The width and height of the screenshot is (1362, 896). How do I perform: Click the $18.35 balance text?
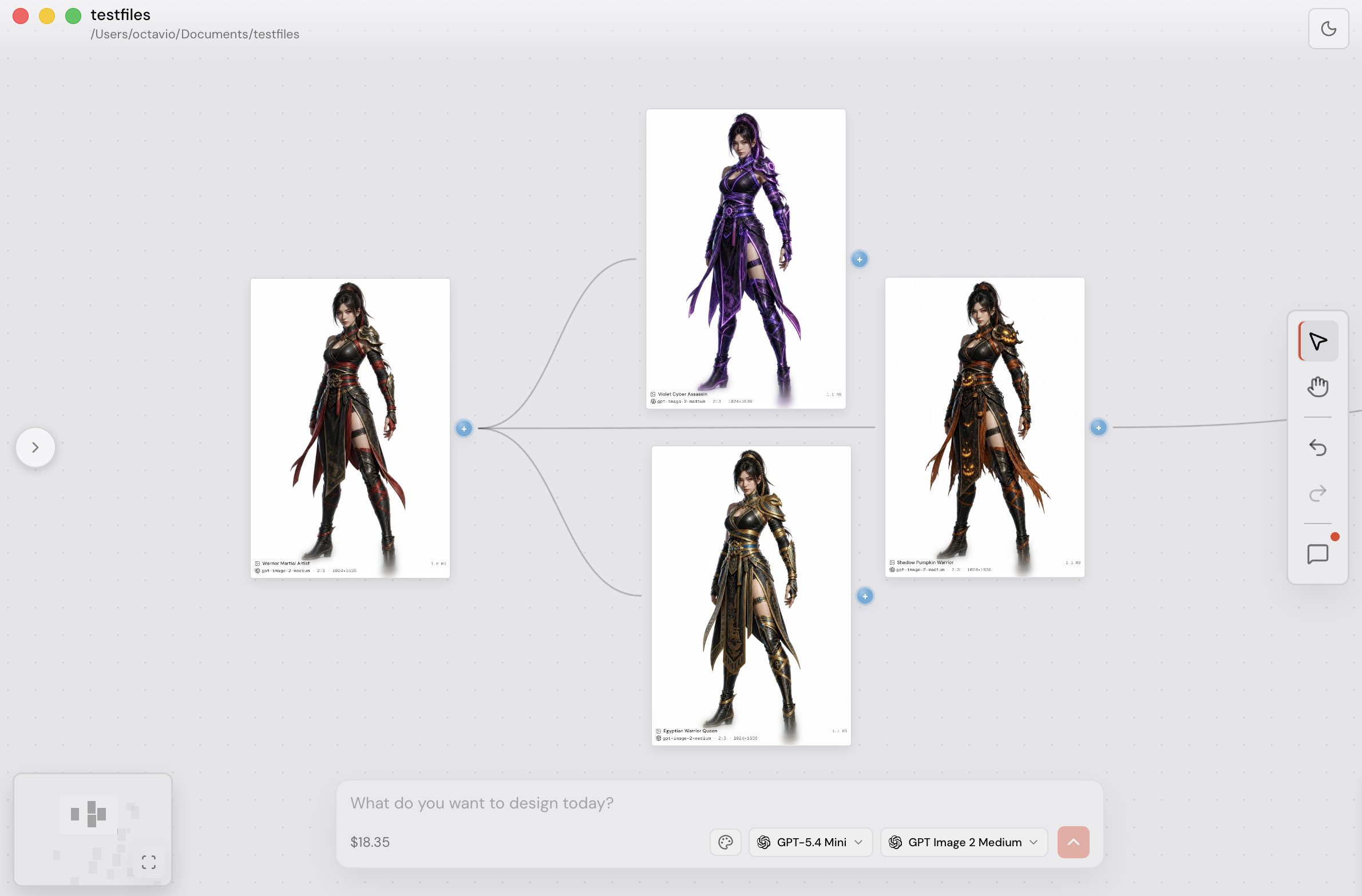pyautogui.click(x=370, y=842)
